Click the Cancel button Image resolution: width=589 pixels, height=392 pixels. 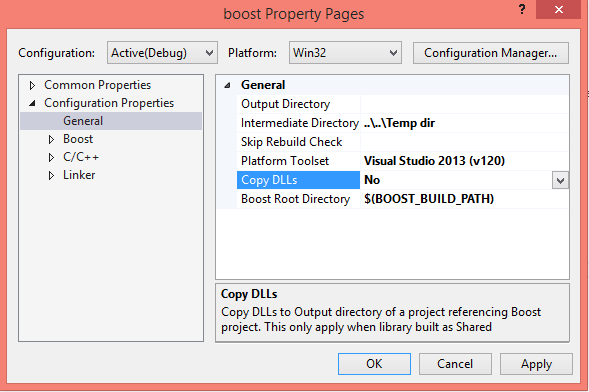[455, 364]
